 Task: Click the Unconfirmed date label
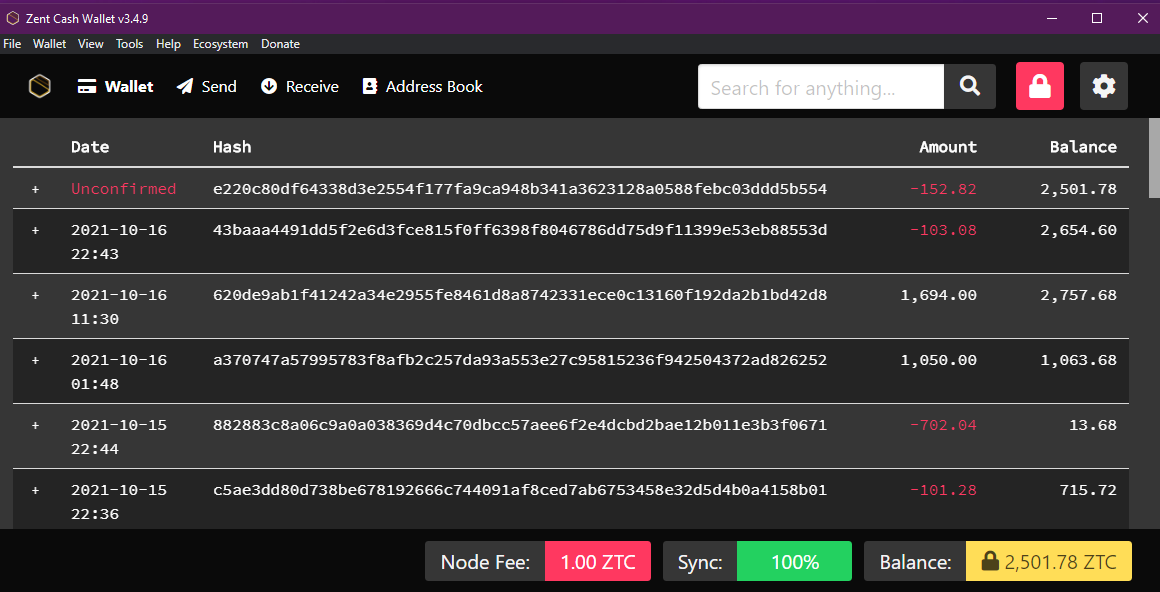[x=124, y=189]
